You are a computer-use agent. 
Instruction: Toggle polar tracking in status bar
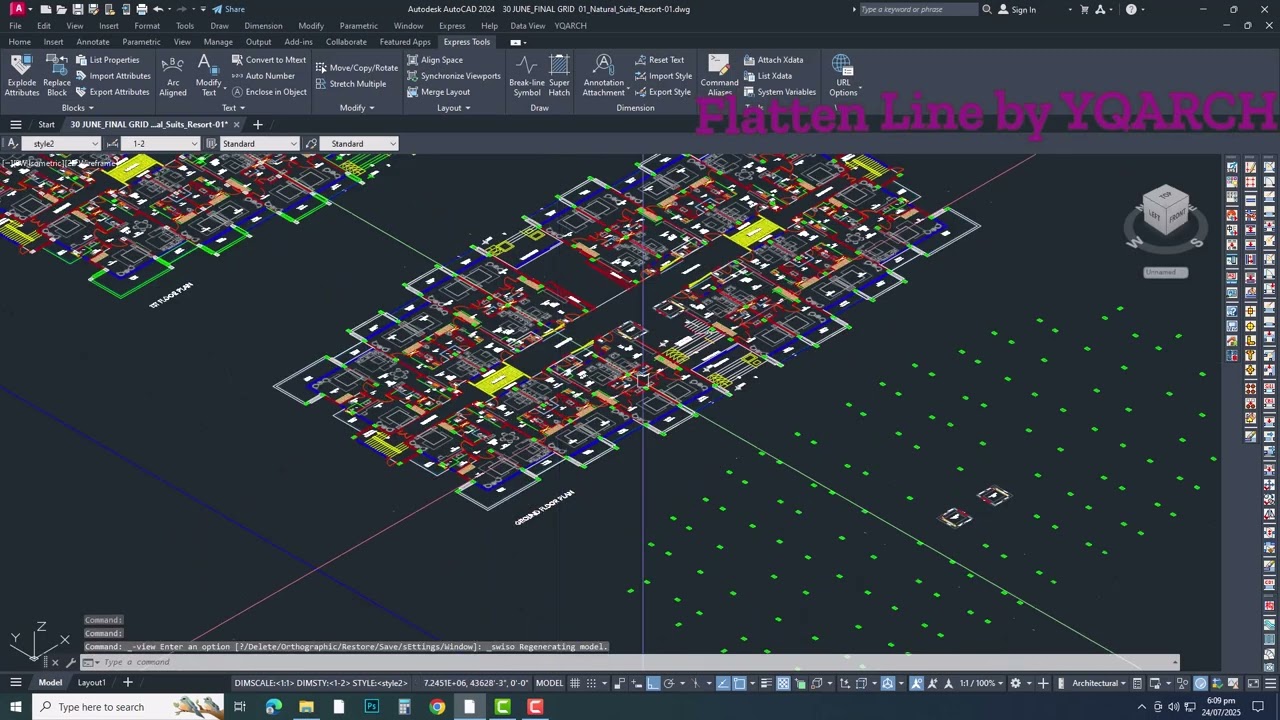[669, 683]
